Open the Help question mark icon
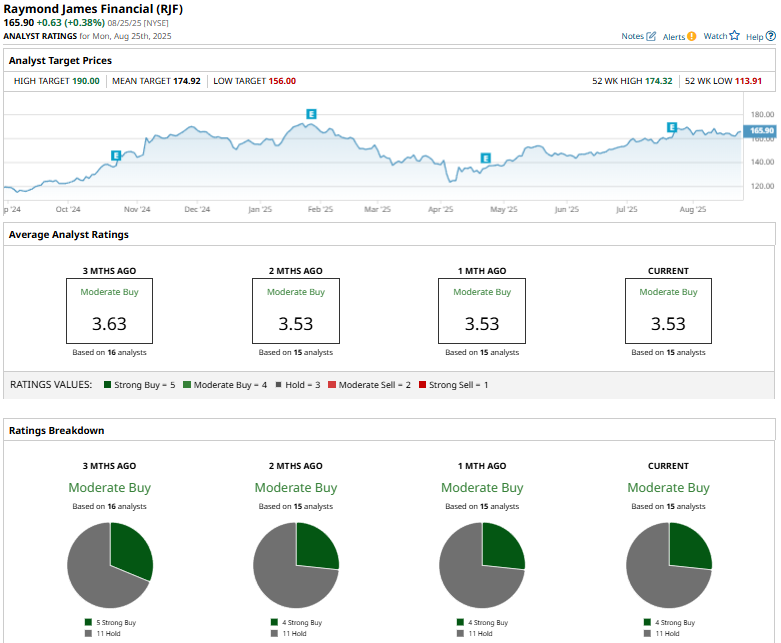The height and width of the screenshot is (643, 781). [770, 36]
